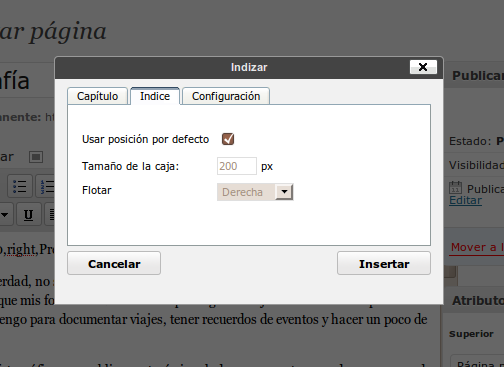Toggle underline formatting in the editor toolbar
This screenshot has height=367, width=504.
coord(29,215)
